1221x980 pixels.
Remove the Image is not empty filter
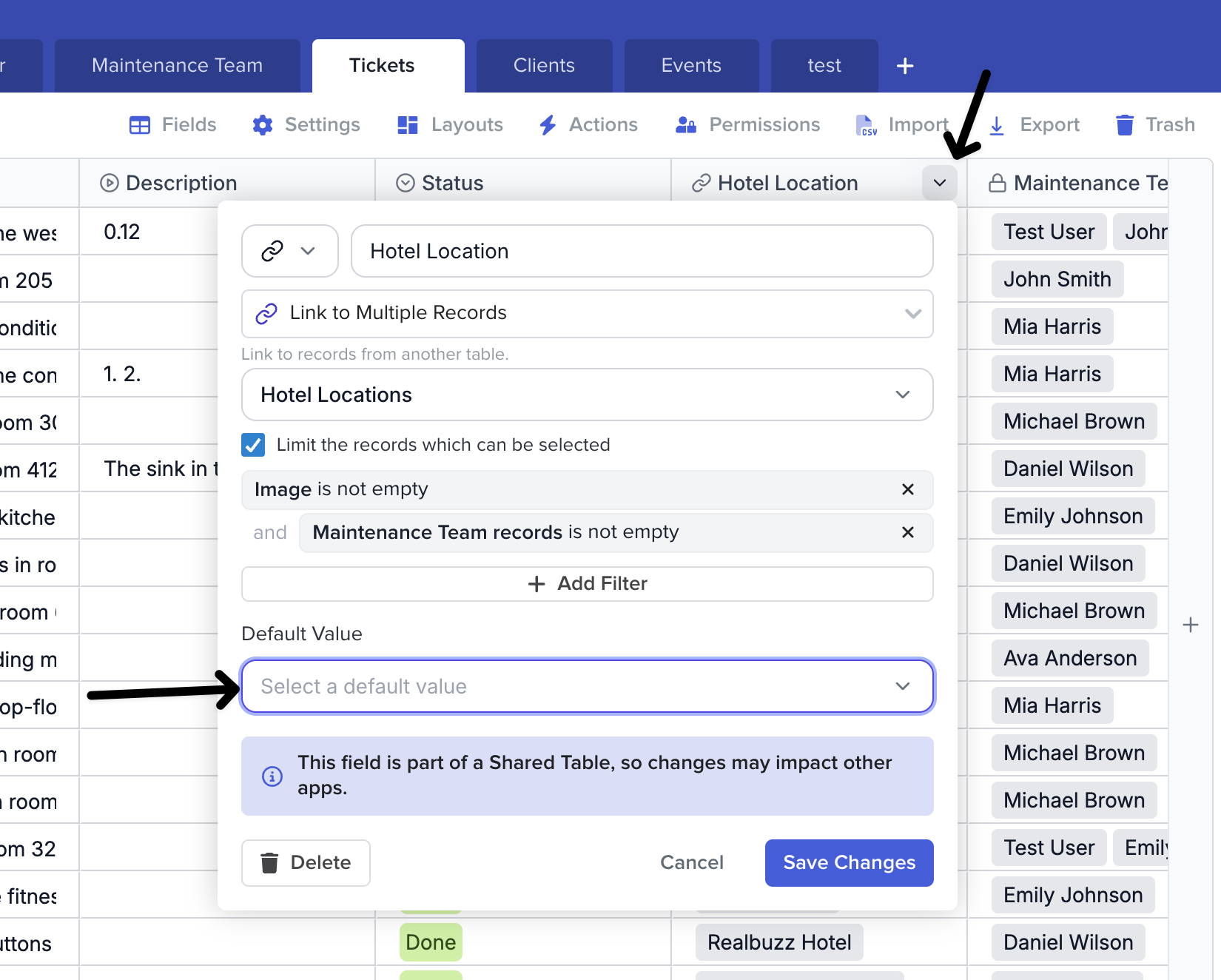pos(908,489)
